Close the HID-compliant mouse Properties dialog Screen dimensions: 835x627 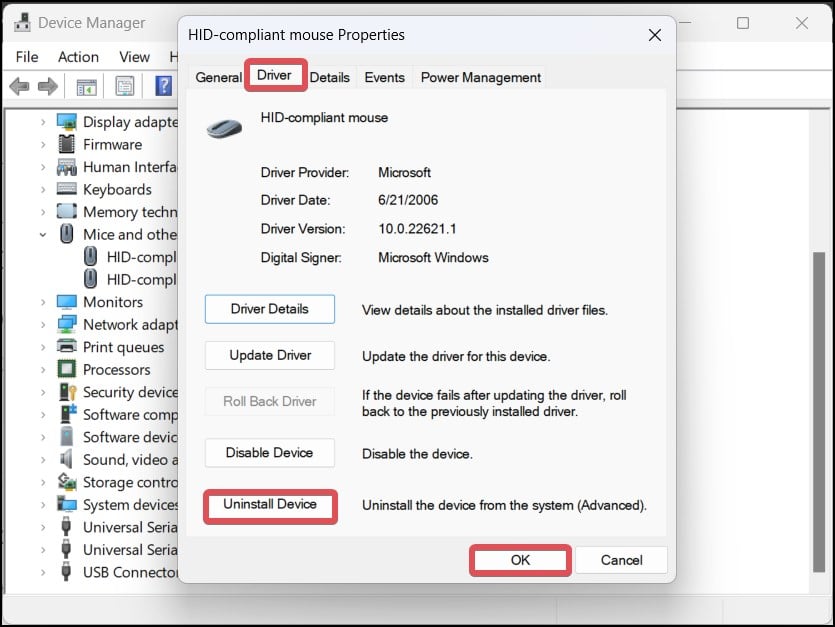click(655, 35)
